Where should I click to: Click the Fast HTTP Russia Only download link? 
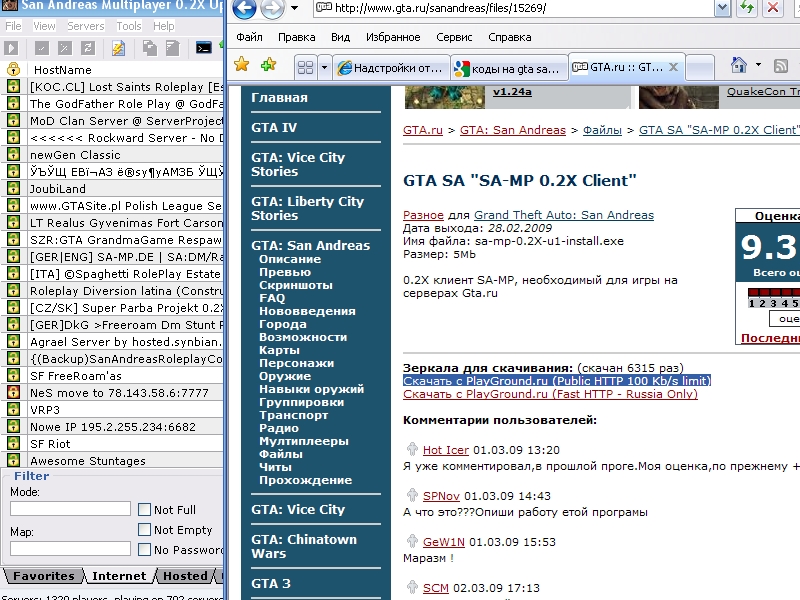pyautogui.click(x=550, y=394)
